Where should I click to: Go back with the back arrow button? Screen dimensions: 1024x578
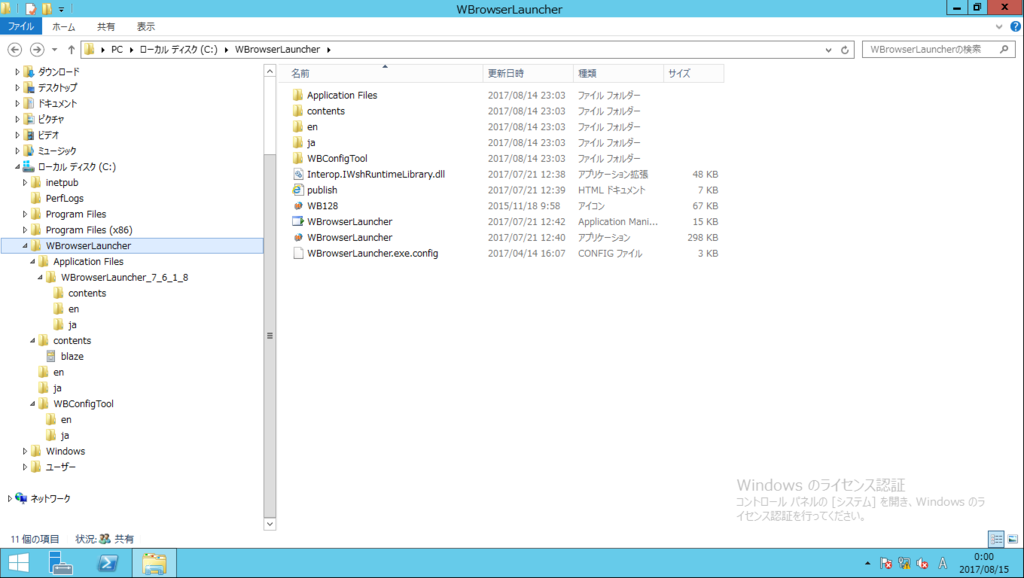pyautogui.click(x=15, y=50)
